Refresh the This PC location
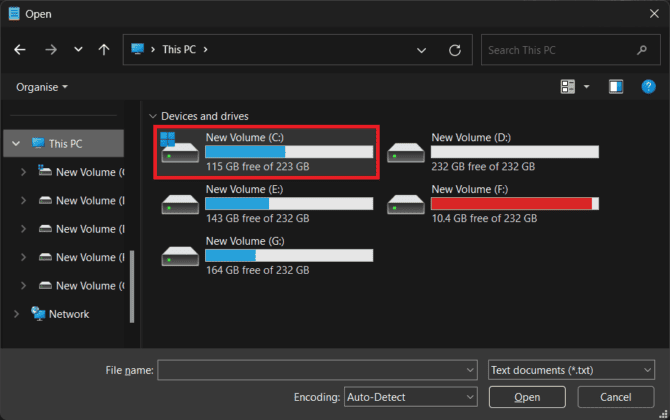The image size is (670, 420). tap(455, 49)
